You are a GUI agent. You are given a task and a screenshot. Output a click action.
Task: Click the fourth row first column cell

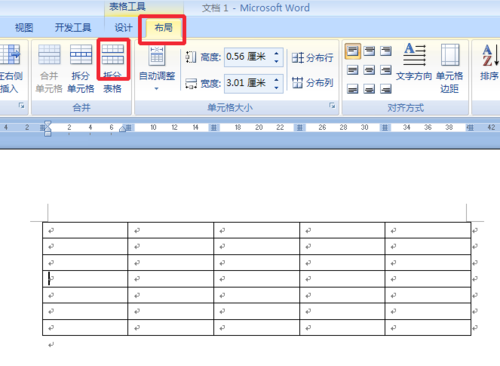[x=85, y=279]
